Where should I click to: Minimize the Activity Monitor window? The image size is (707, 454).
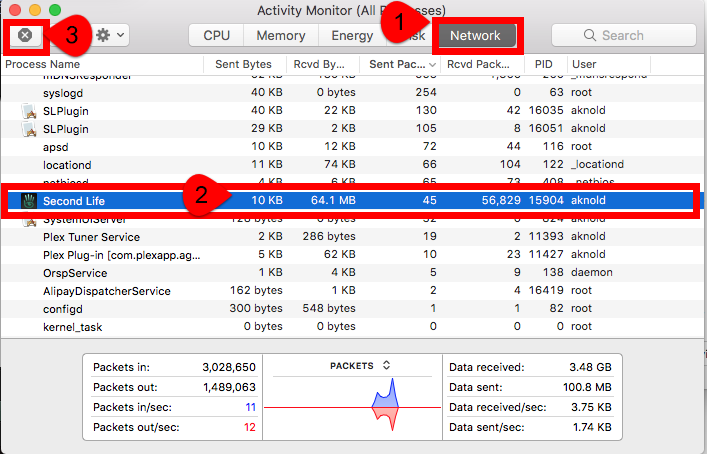pos(35,9)
